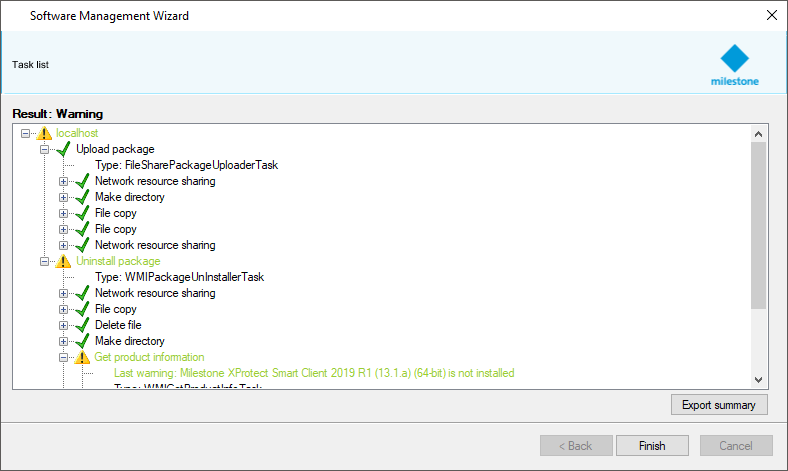Click the warning icon next to localhost
This screenshot has height=471, width=788.
coord(45,133)
